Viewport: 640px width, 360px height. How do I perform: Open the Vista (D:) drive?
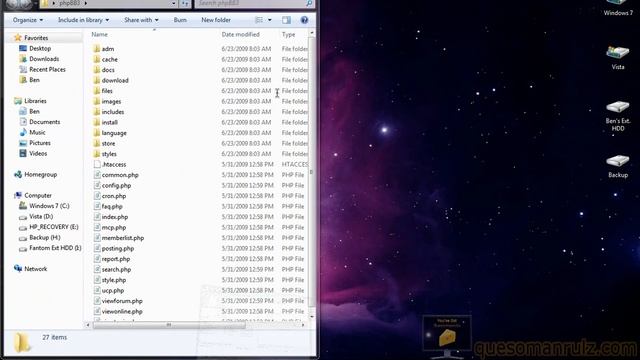(x=41, y=217)
